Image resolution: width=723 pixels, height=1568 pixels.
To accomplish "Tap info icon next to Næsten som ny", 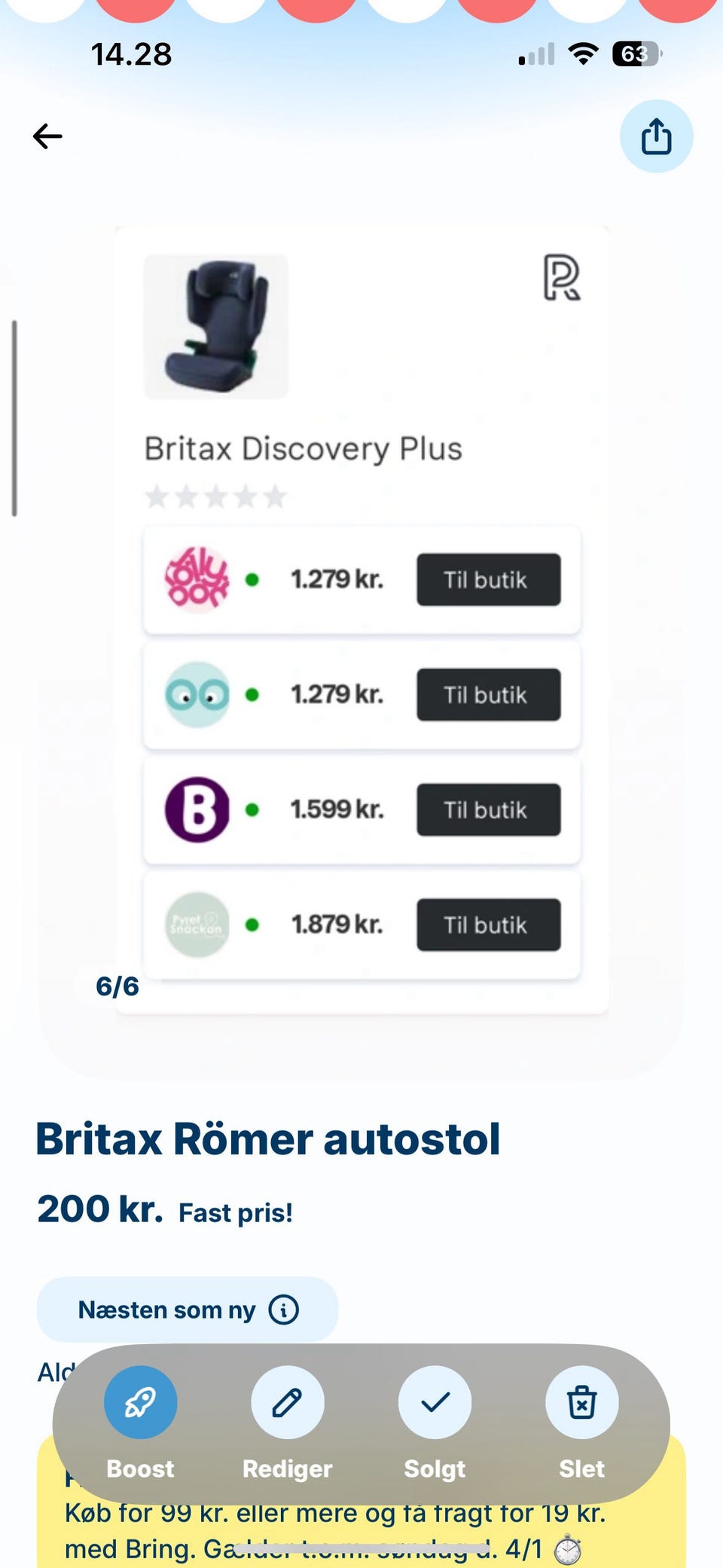I will [284, 1310].
